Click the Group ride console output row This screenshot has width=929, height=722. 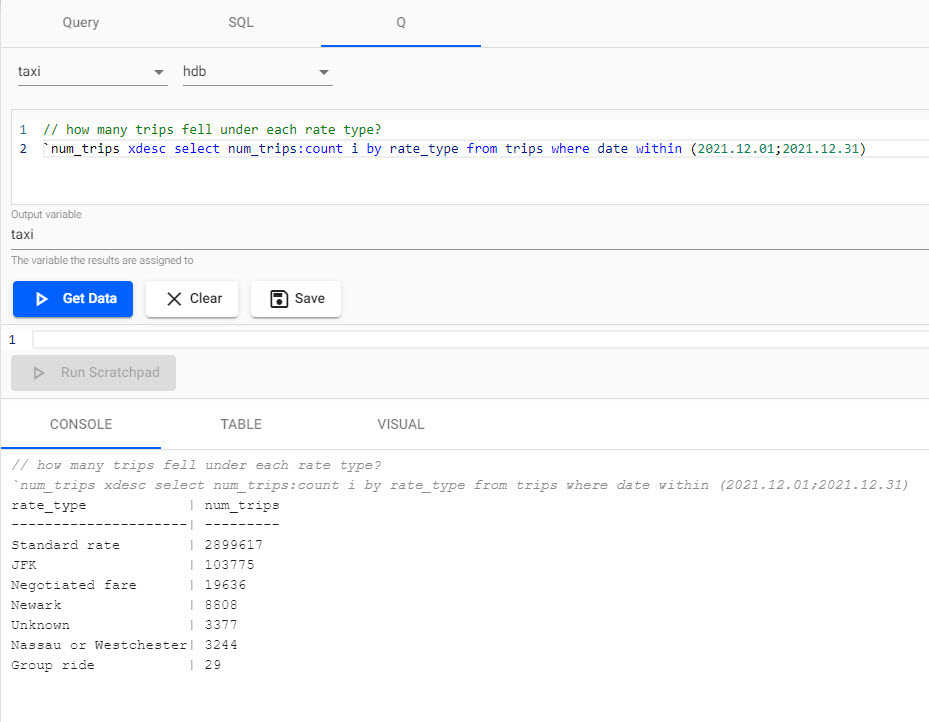click(x=53, y=665)
